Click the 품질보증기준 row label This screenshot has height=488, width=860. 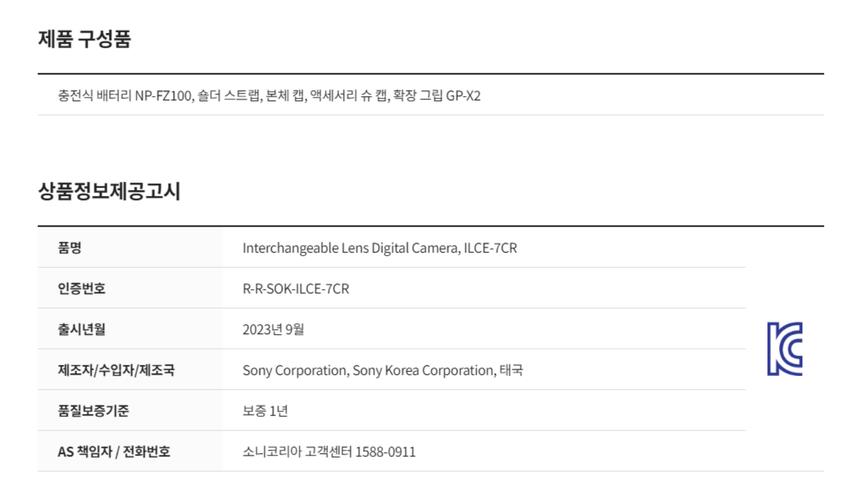point(94,411)
